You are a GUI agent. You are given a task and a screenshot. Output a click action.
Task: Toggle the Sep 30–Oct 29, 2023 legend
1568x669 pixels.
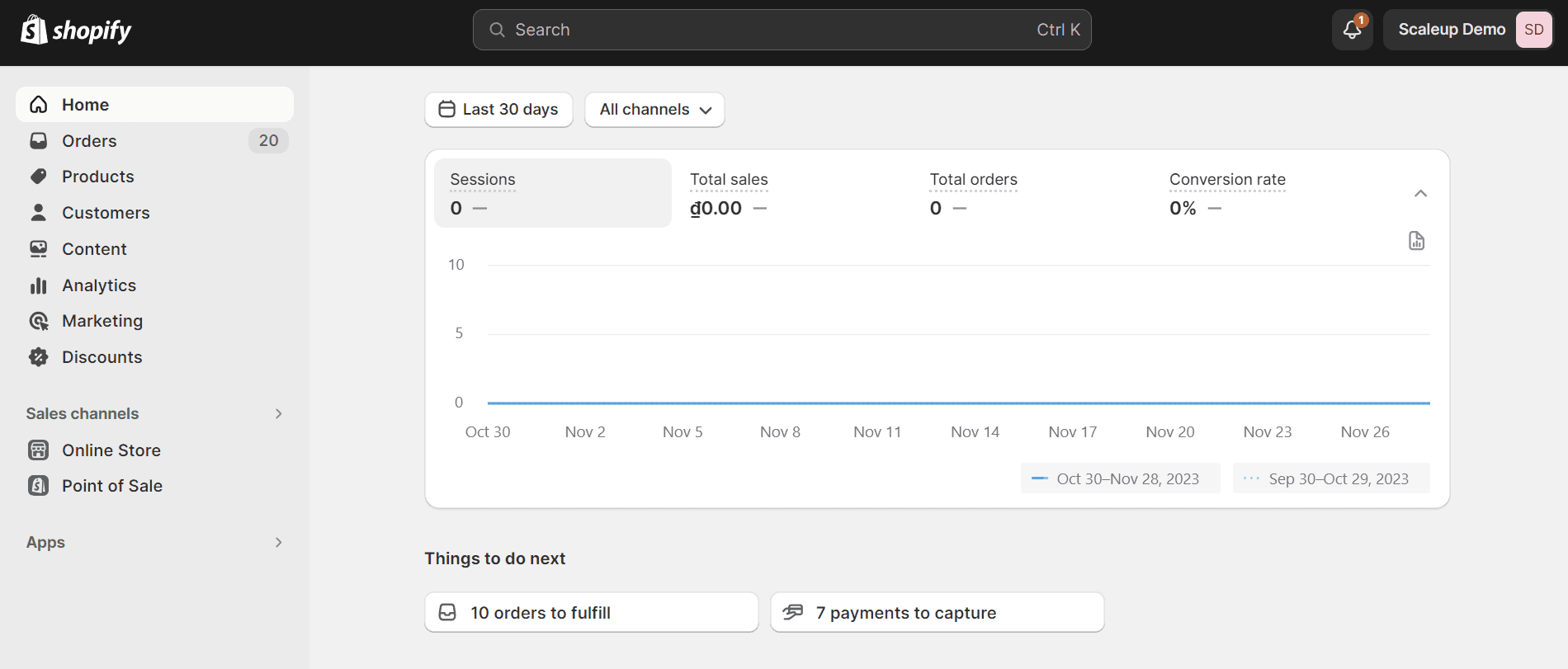pyautogui.click(x=1330, y=478)
